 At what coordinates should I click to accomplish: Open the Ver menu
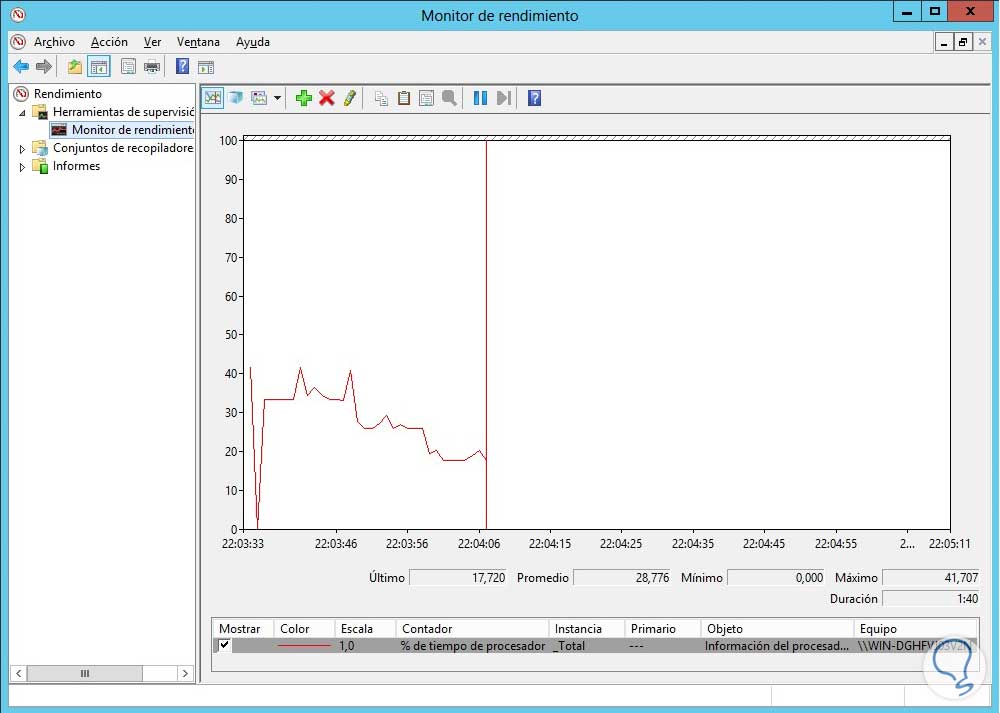tap(152, 42)
